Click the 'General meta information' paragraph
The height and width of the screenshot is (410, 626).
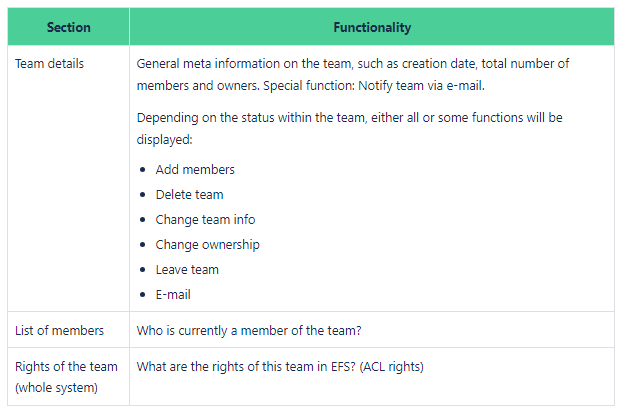point(353,75)
